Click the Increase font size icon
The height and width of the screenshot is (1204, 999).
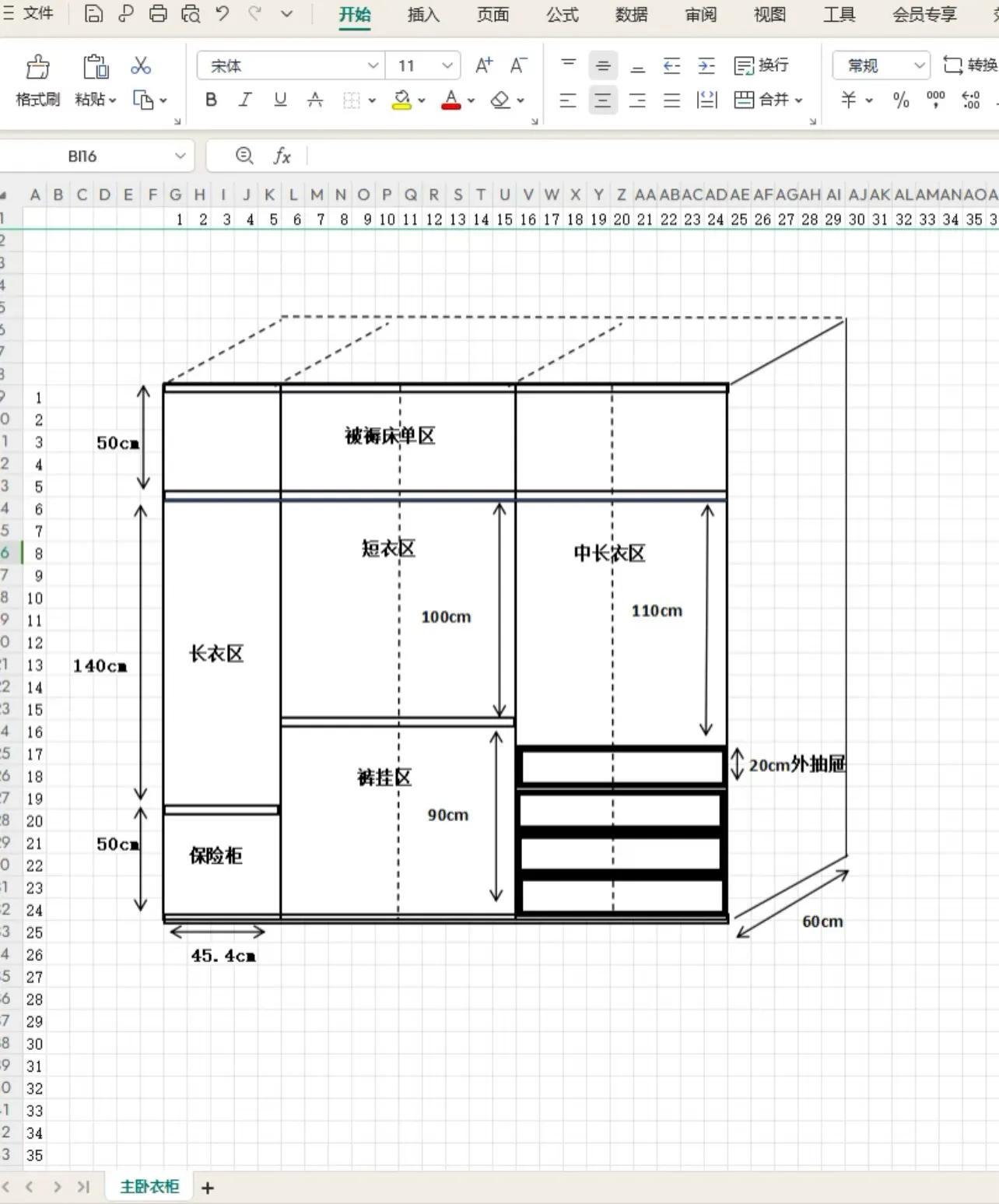point(484,66)
